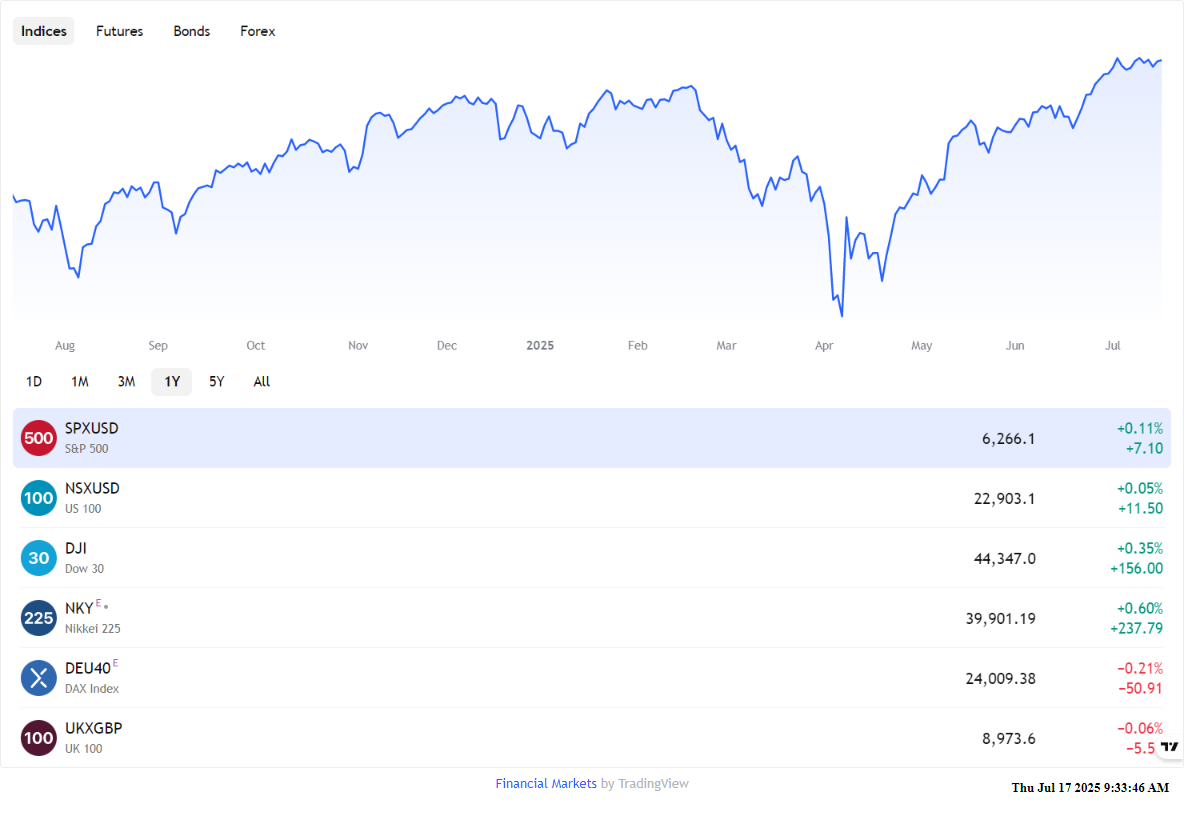Click the UK 100 maroon symbol icon
The image size is (1184, 820).
pyautogui.click(x=39, y=738)
